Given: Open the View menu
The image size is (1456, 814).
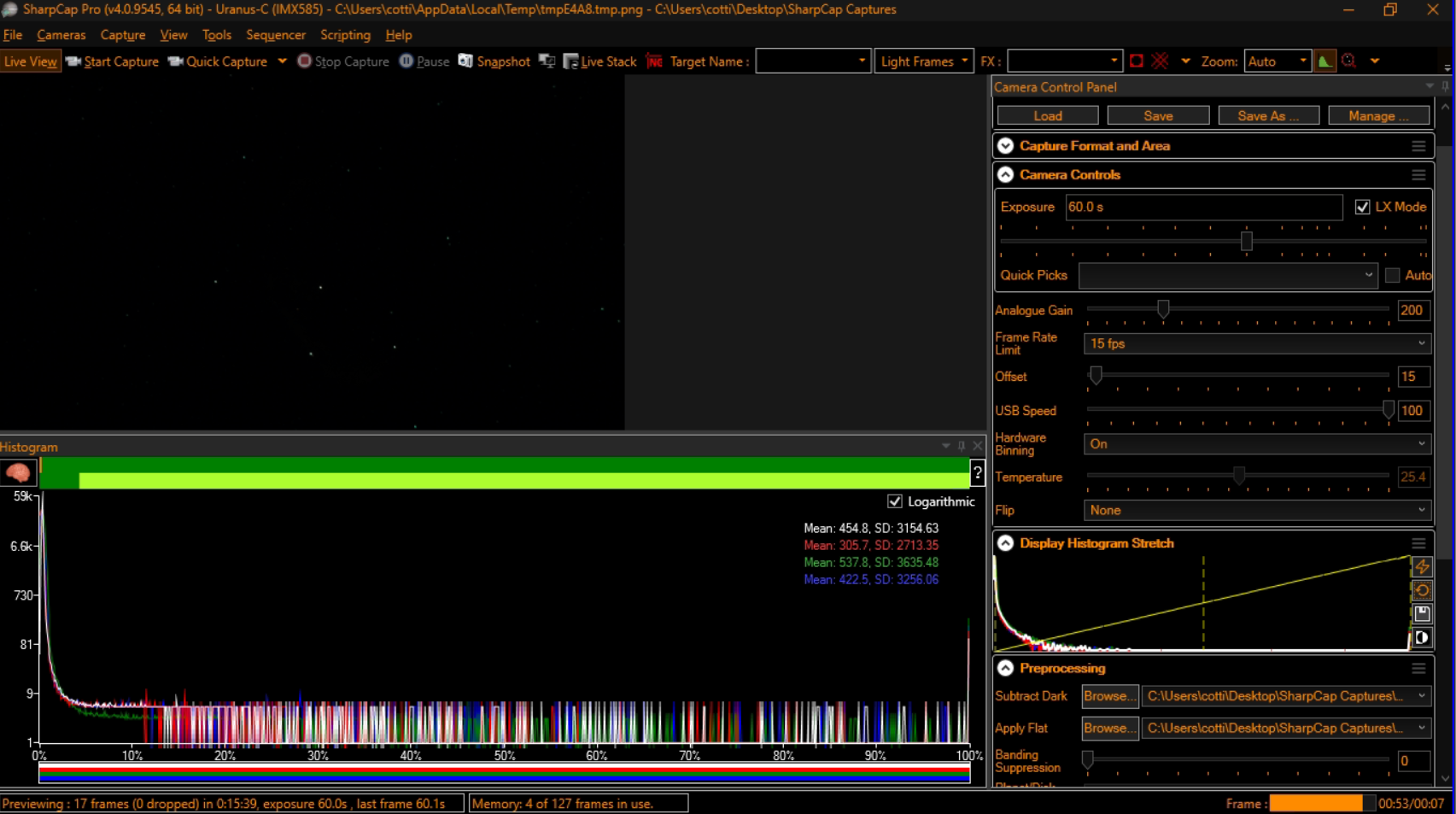Looking at the screenshot, I should click(173, 35).
